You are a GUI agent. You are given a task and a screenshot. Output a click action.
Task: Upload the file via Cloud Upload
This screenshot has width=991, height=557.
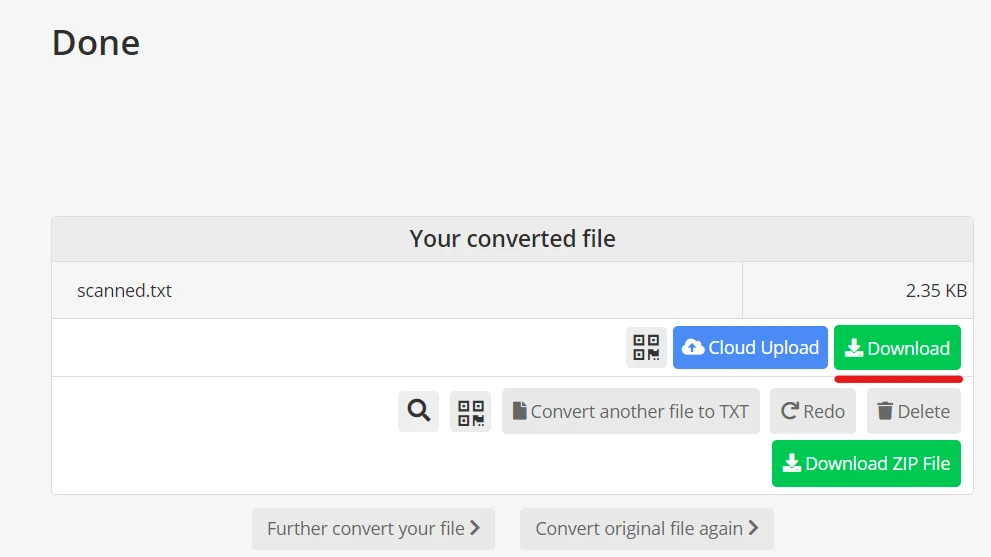coord(750,347)
